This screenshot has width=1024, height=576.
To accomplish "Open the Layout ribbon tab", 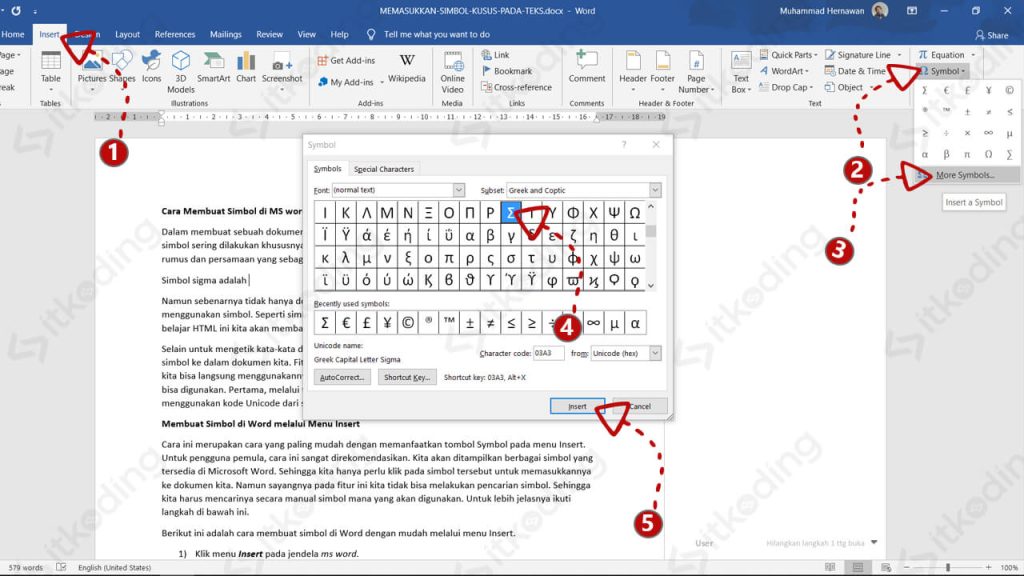I will tap(127, 34).
